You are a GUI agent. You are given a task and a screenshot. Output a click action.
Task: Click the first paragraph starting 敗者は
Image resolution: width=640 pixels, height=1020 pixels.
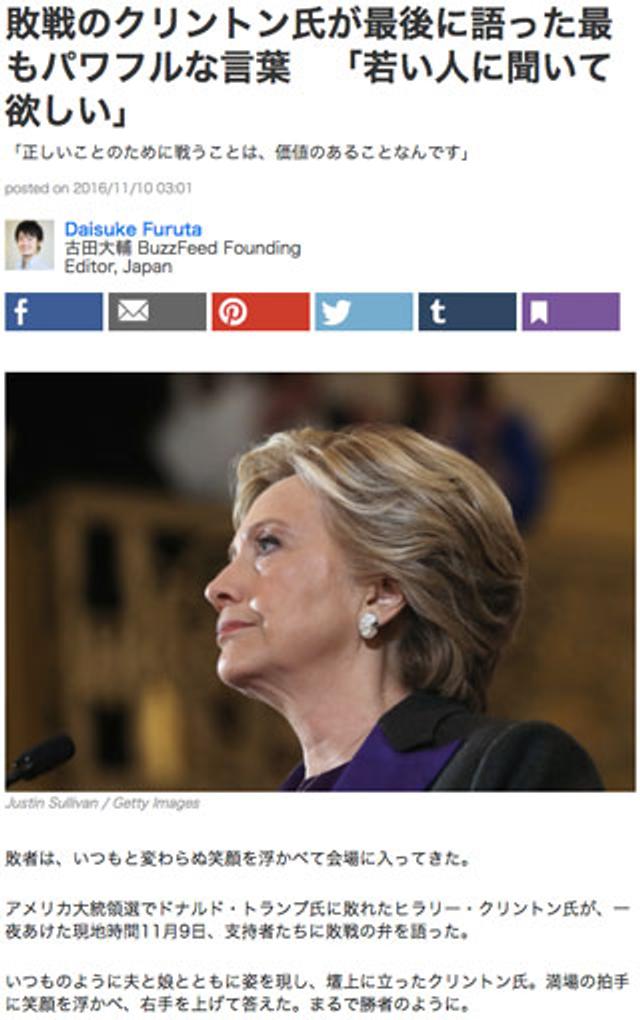[x=237, y=859]
